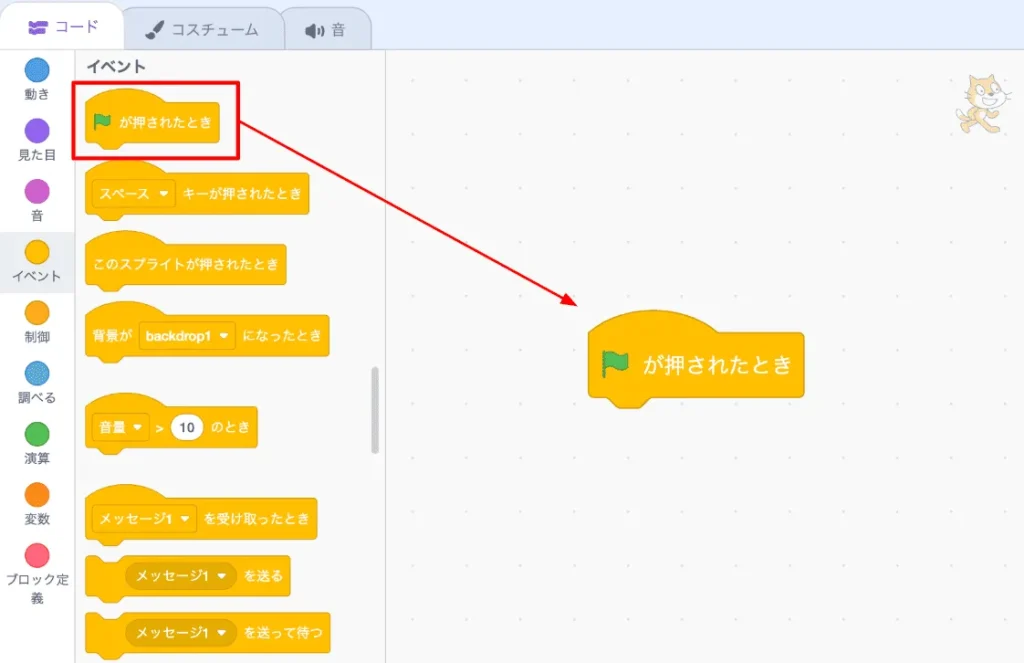This screenshot has height=663, width=1024.
Task: Open the メッセージ1 dropdown in を送って待つ block
Action: 180,632
